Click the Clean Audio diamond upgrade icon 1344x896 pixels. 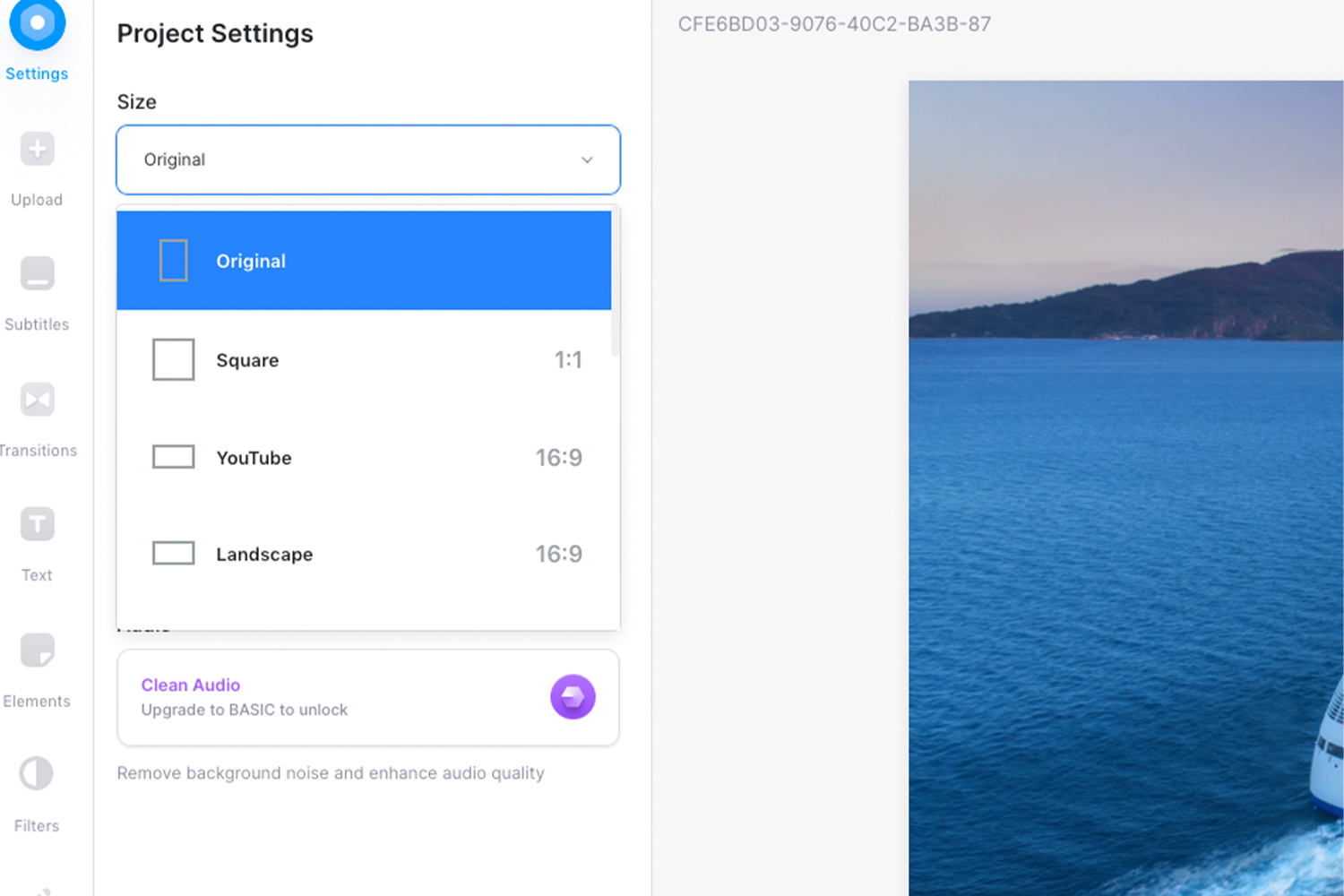coord(573,696)
